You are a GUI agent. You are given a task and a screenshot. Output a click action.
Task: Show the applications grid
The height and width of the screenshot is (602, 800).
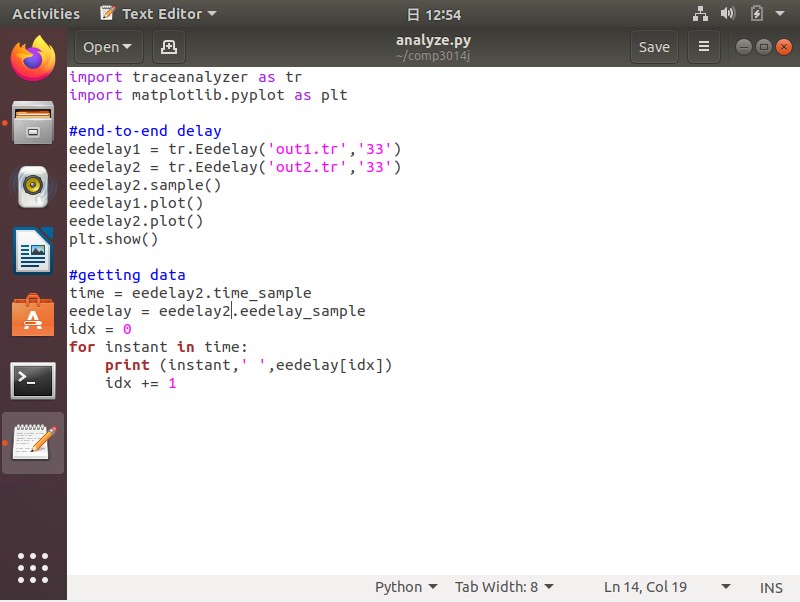[33, 567]
